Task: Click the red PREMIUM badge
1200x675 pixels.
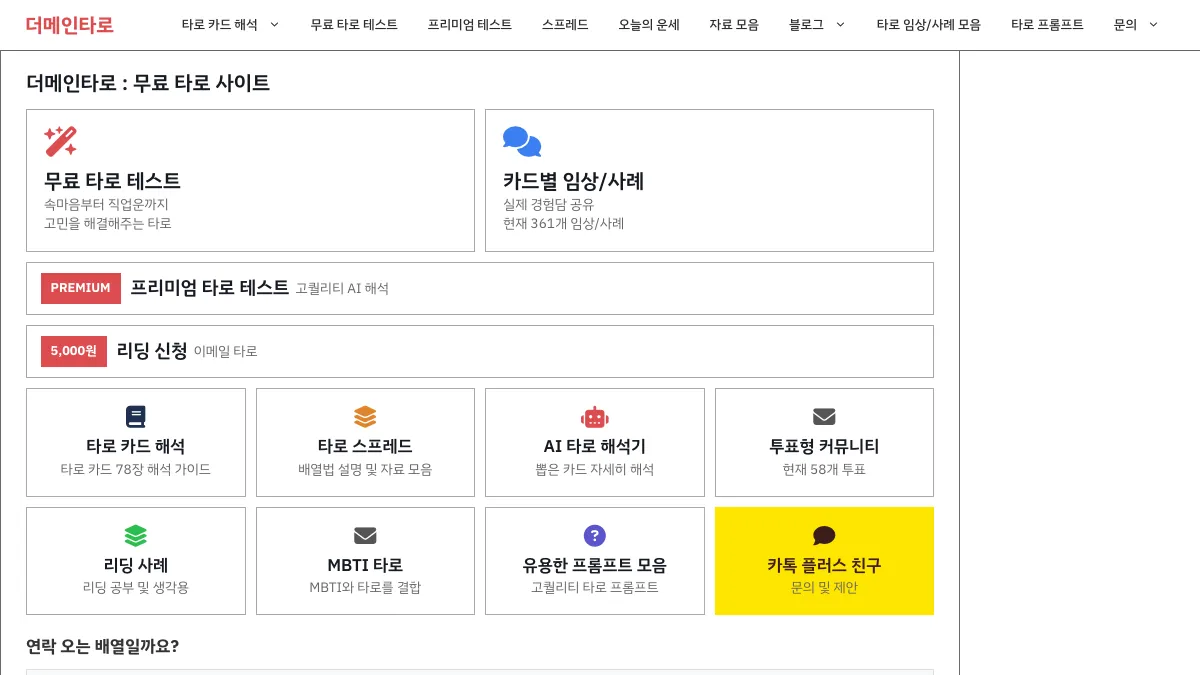Action: point(81,288)
